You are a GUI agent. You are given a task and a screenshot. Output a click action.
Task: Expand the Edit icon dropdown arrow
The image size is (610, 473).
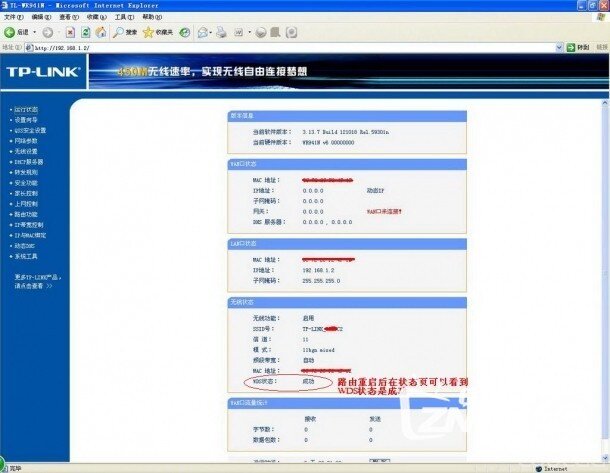tap(250, 33)
